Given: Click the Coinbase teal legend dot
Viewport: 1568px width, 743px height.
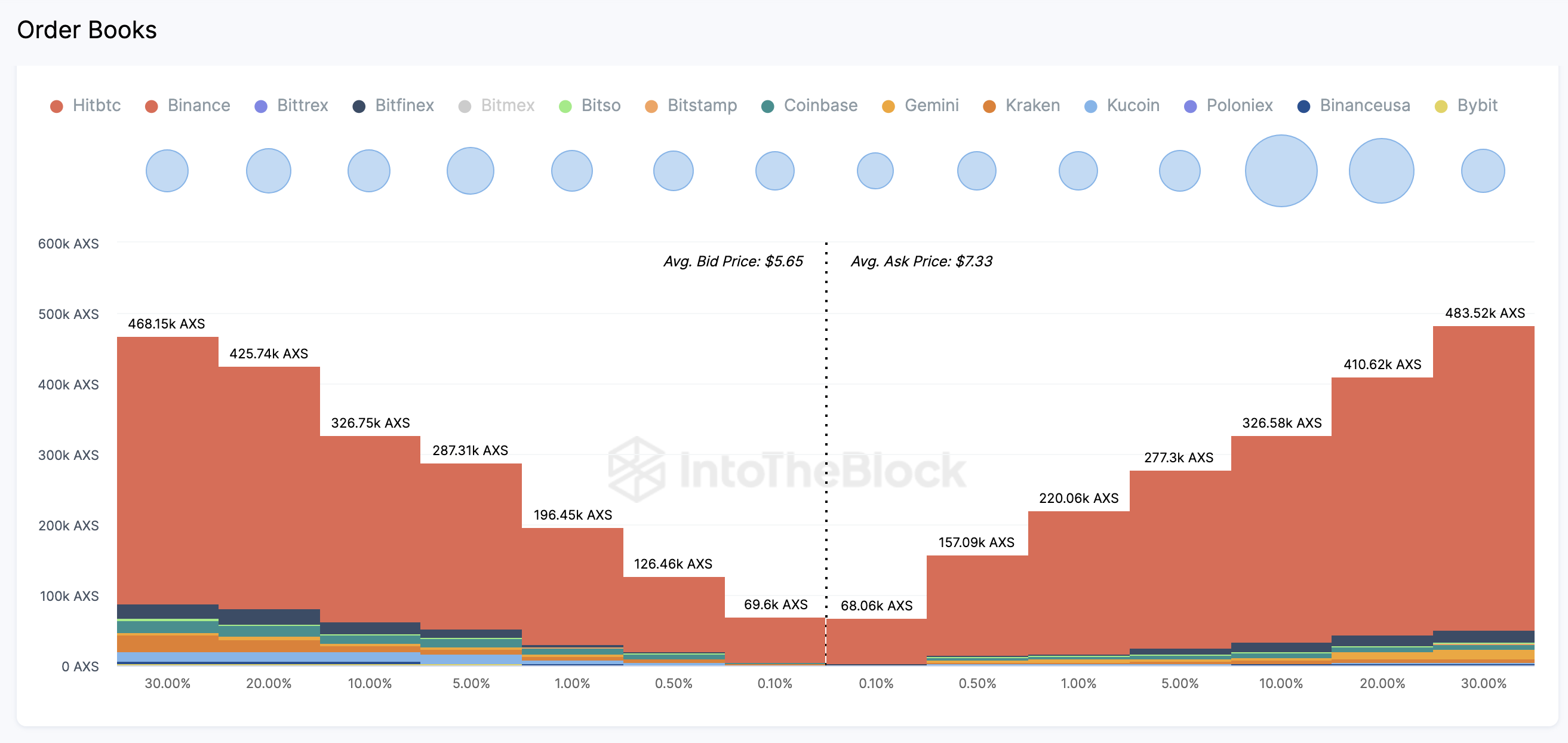Looking at the screenshot, I should click(767, 106).
